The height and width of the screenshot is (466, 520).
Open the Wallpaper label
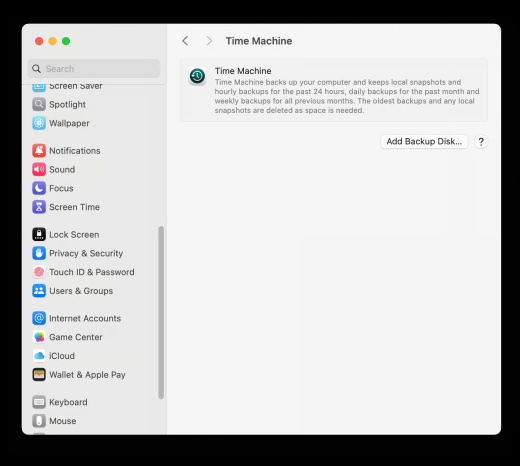(x=69, y=123)
